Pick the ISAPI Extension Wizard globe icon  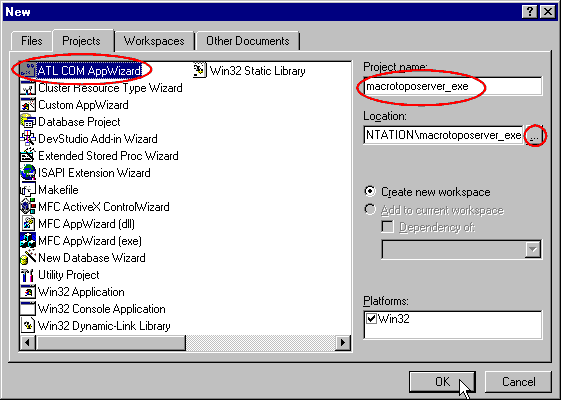tap(28, 172)
